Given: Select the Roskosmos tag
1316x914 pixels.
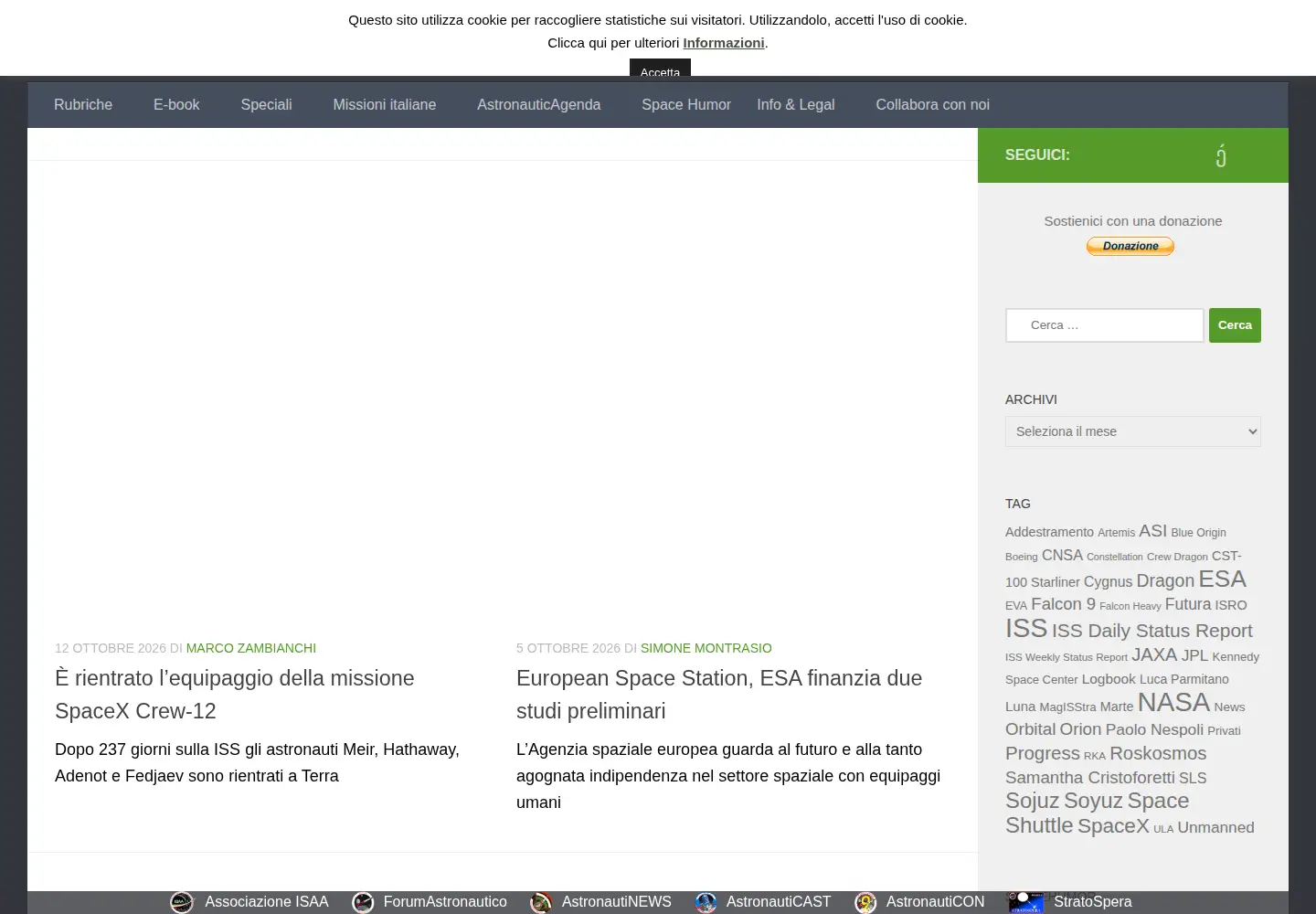Looking at the screenshot, I should click(x=1158, y=753).
